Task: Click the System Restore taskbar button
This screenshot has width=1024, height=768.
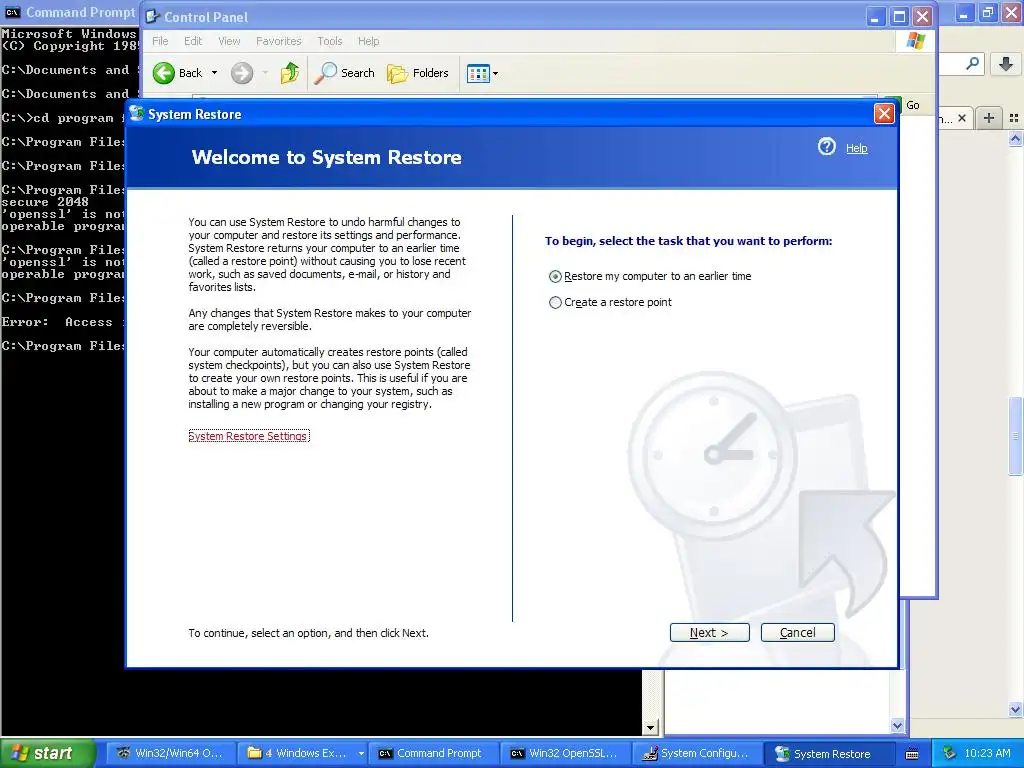Action: pyautogui.click(x=829, y=753)
